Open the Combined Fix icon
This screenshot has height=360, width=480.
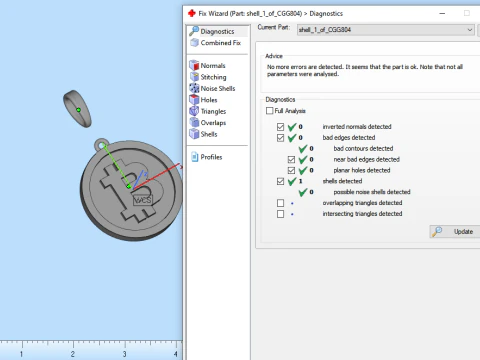(x=194, y=43)
